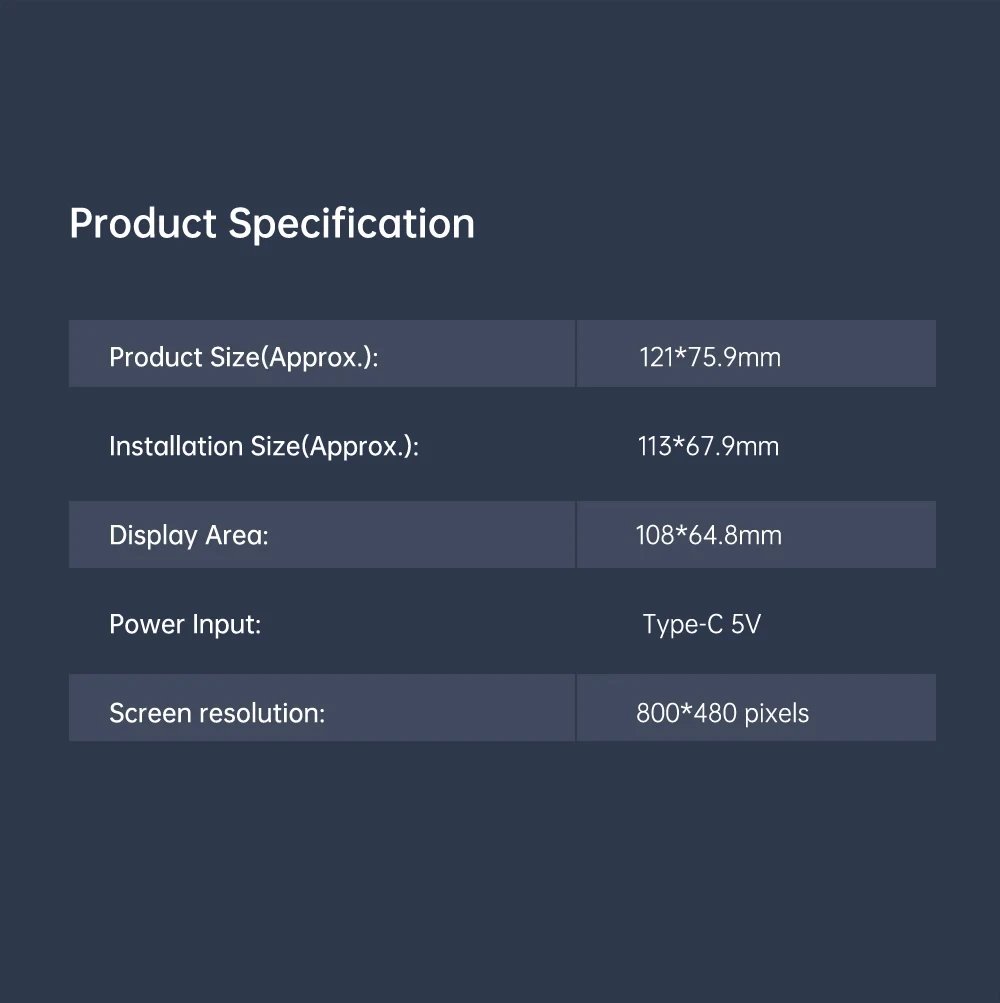The image size is (1000, 1003).
Task: Select the Product Size(Approx.) label
Action: point(244,357)
